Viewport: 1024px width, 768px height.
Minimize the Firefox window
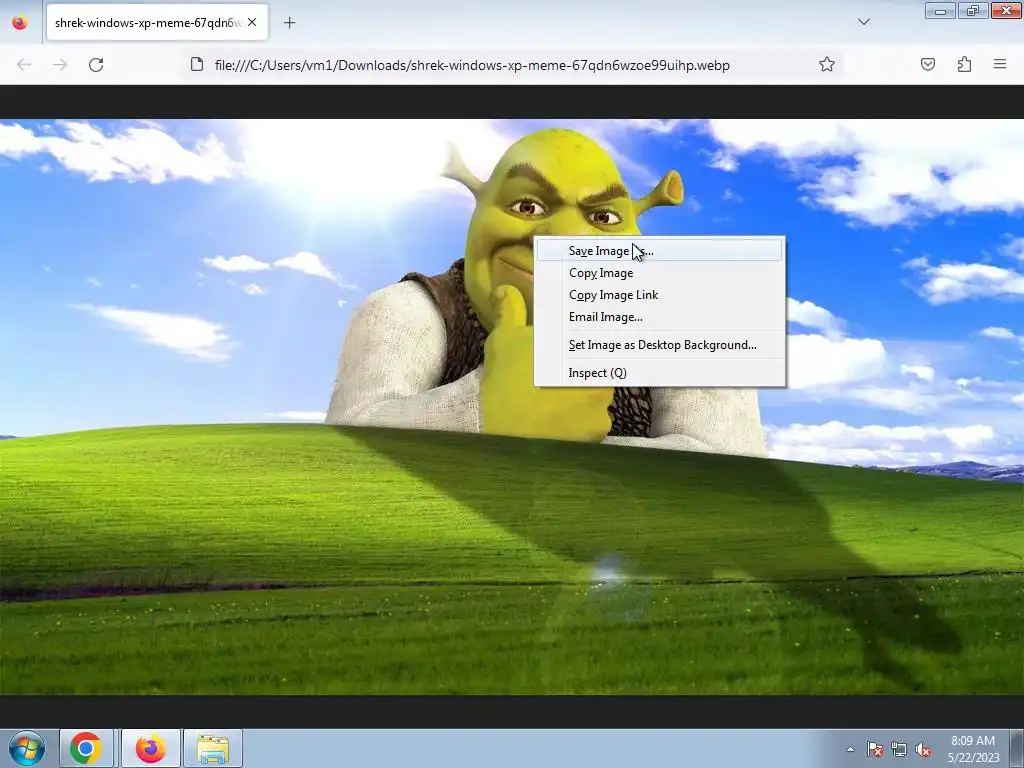[940, 11]
